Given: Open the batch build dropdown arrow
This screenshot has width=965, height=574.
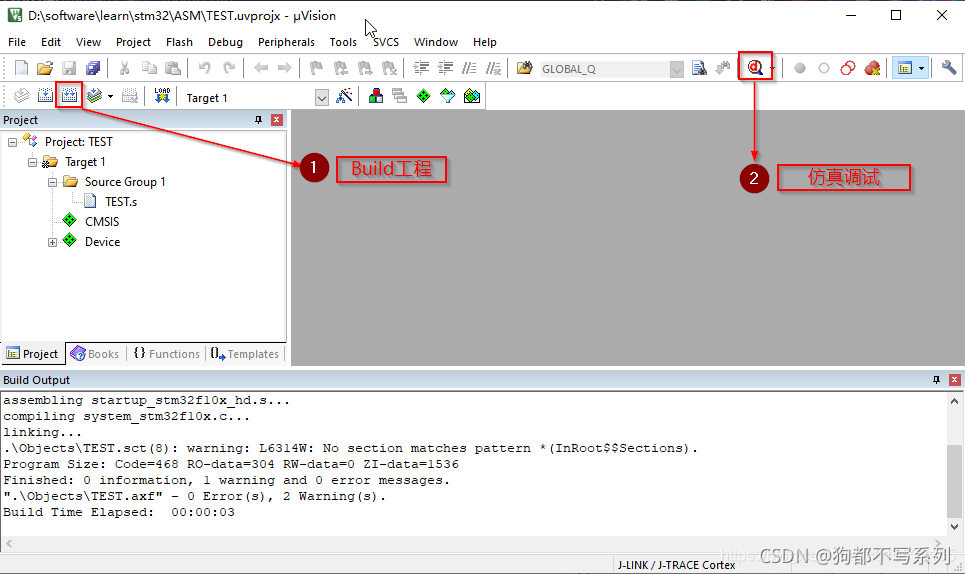Looking at the screenshot, I should [110, 97].
